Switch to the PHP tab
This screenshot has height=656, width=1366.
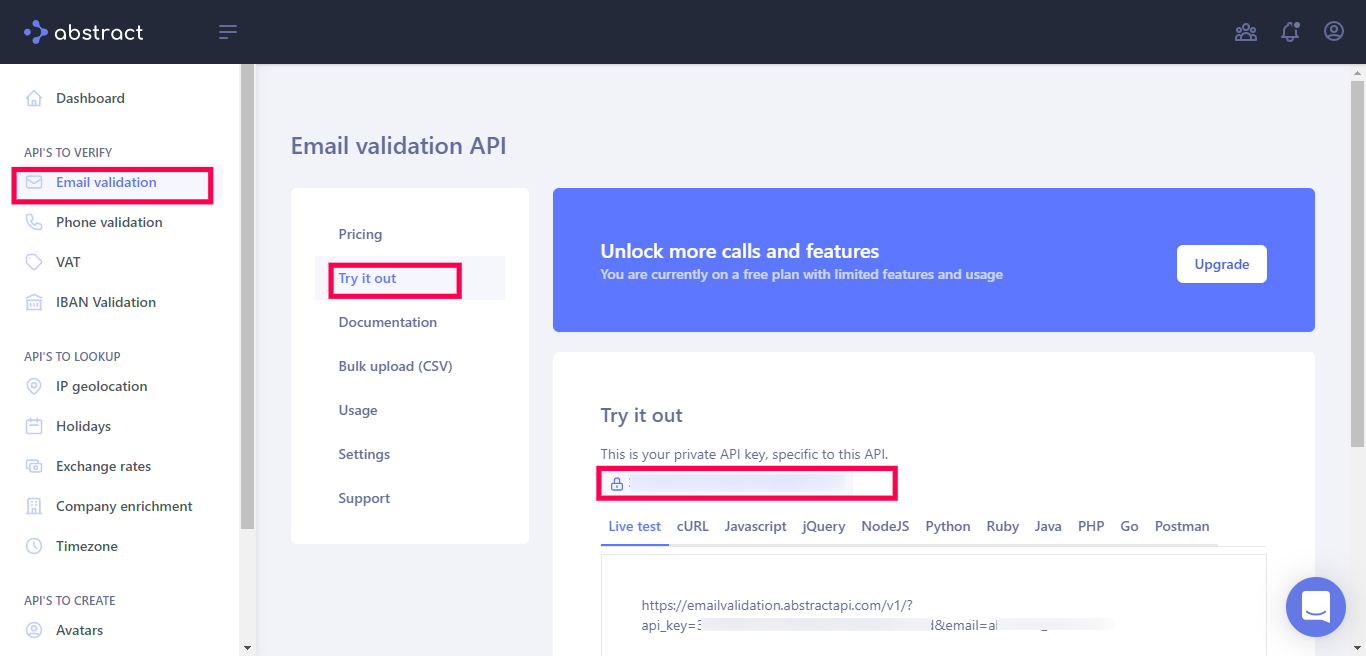(1091, 526)
